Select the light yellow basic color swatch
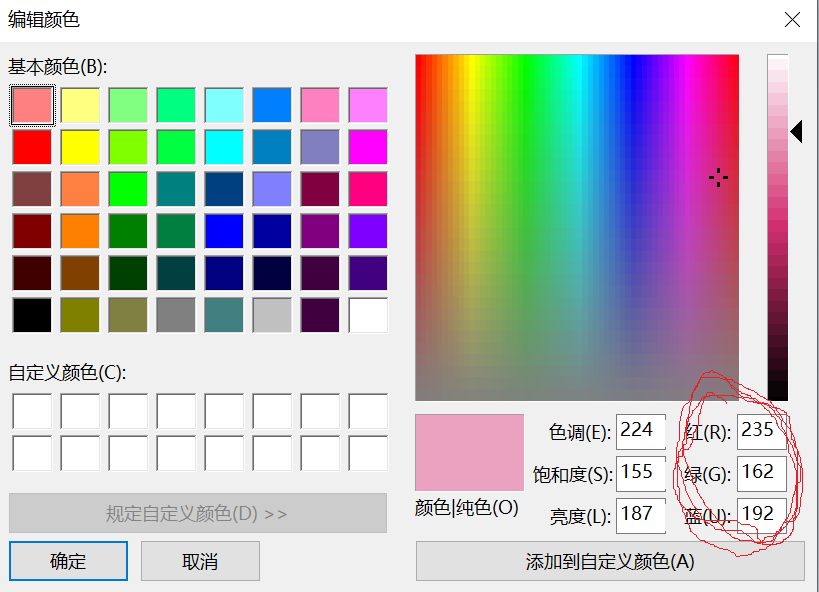 coord(80,105)
